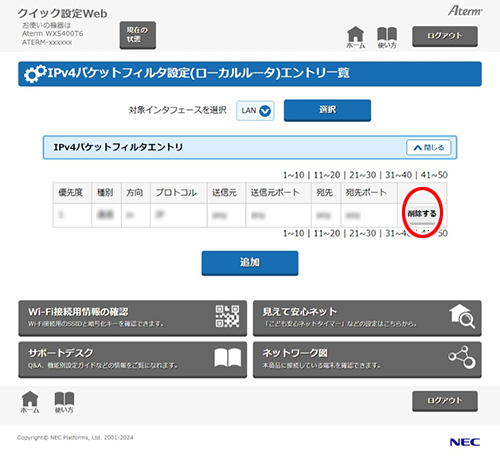Go to entries 41~50 in the top pager
Image resolution: width=500 pixels, height=474 pixels.
434,175
